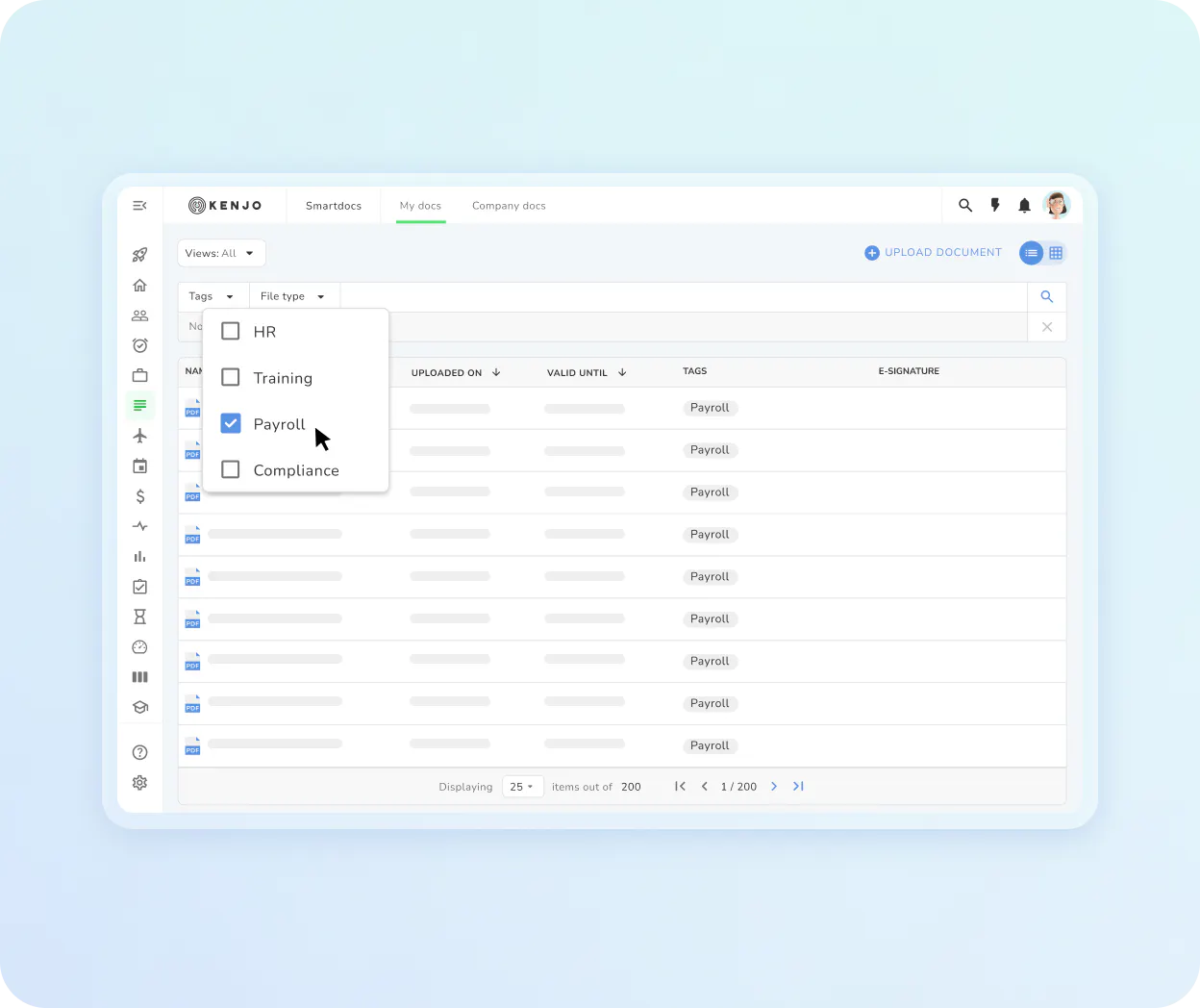Open the lightning bolt quick actions
1200x1008 pixels.
click(995, 205)
